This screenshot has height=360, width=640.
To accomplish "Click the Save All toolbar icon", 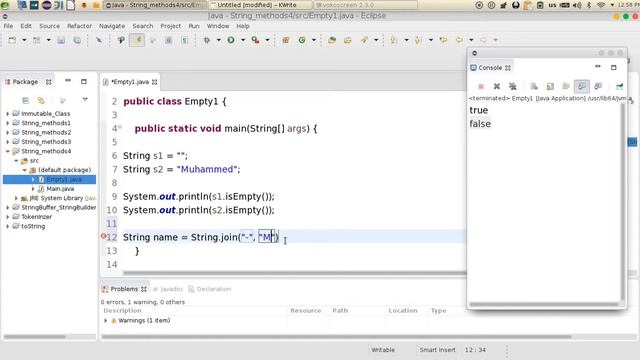I will [x=77, y=40].
